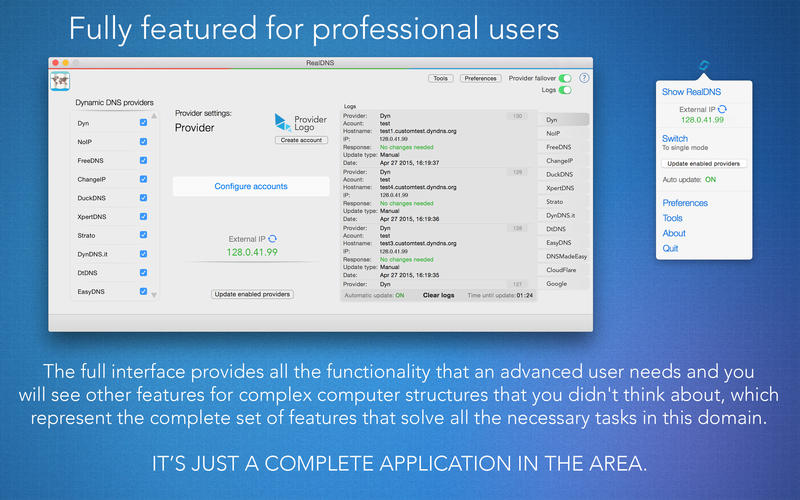Click Time until update 01:24
The height and width of the screenshot is (500, 800).
pyautogui.click(x=500, y=295)
